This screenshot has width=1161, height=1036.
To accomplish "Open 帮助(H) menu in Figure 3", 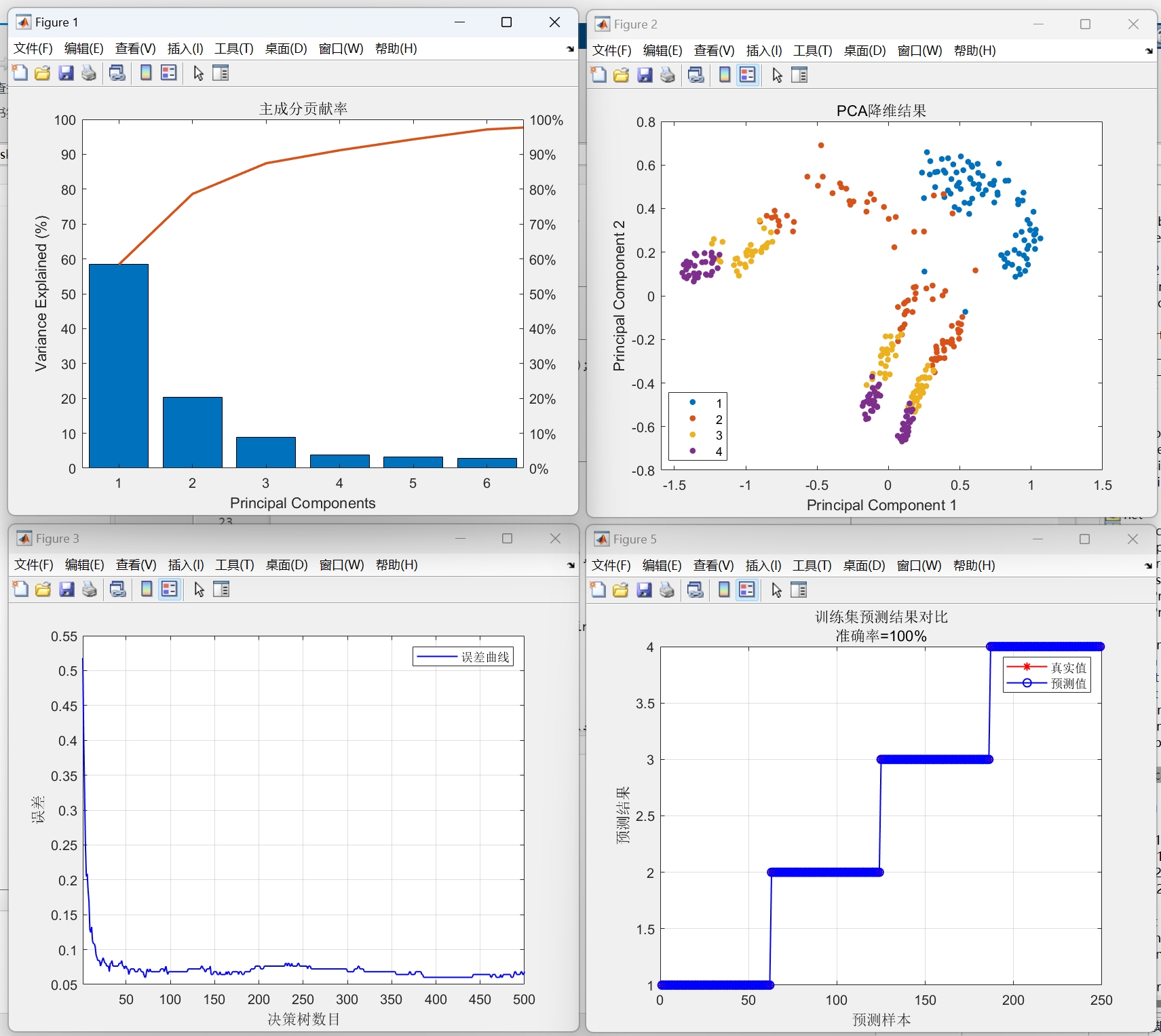I will click(x=397, y=565).
